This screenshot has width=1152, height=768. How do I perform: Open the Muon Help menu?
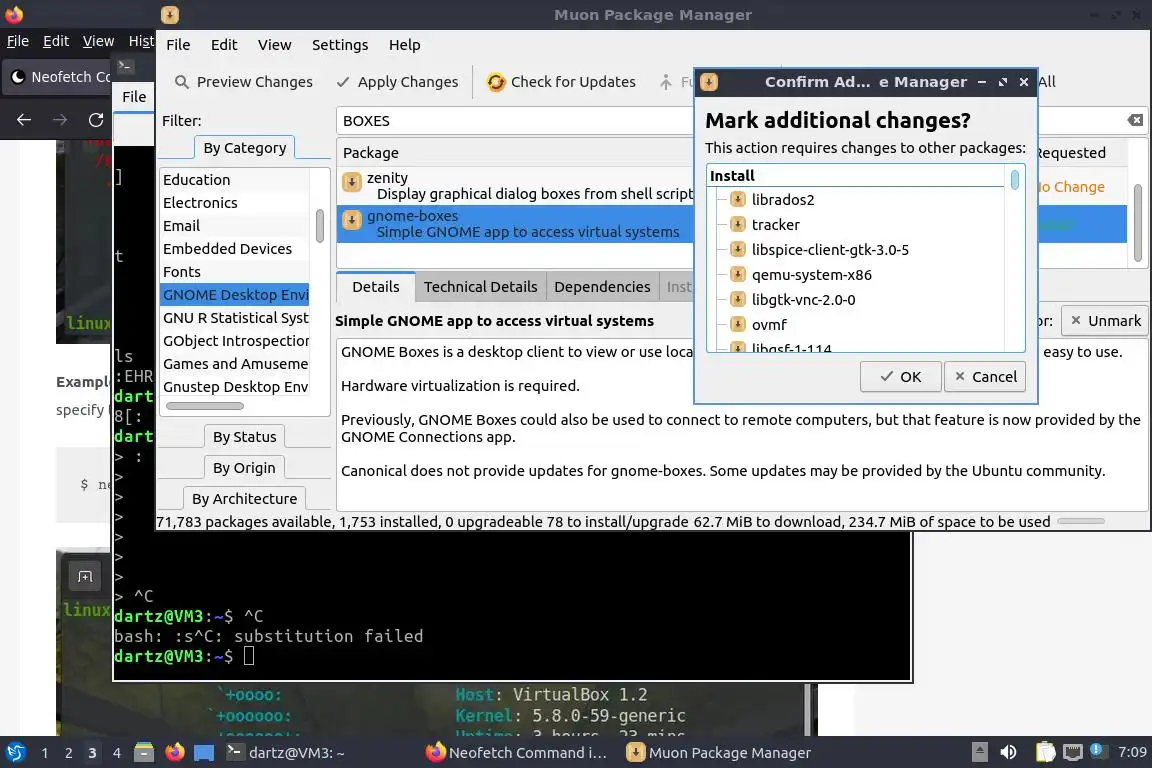pyautogui.click(x=405, y=45)
